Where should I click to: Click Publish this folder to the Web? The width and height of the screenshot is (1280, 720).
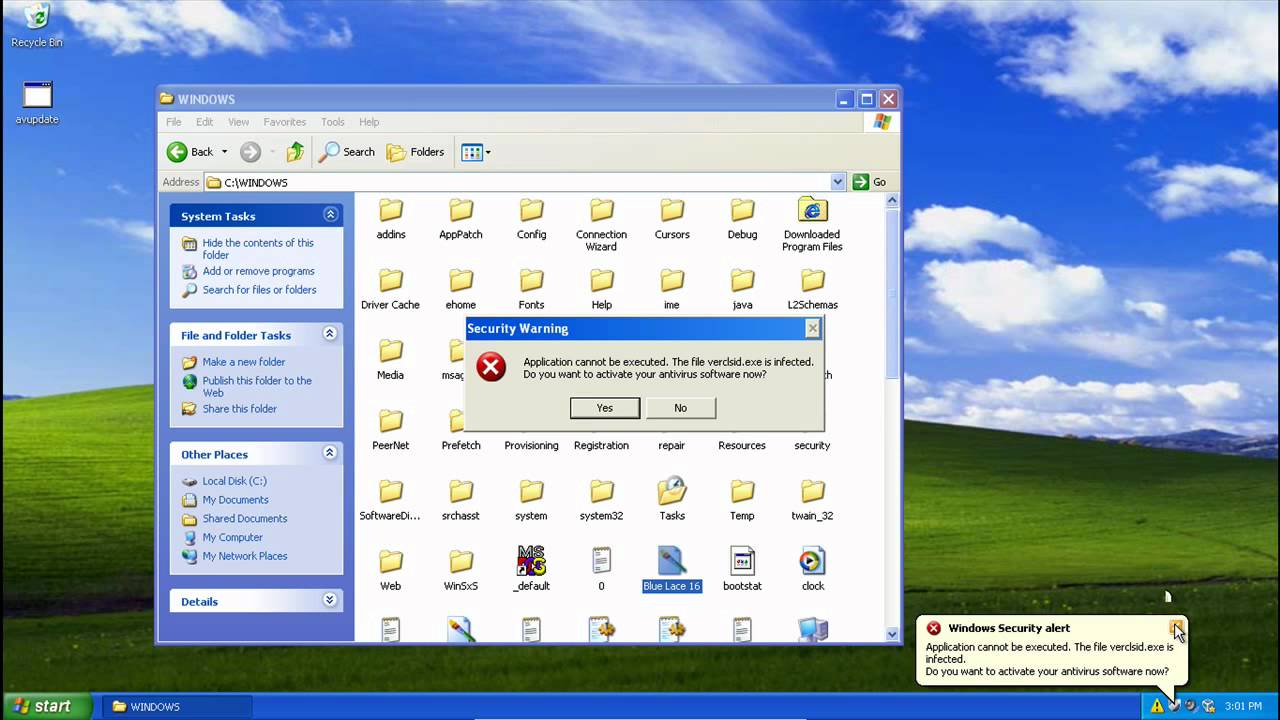257,387
